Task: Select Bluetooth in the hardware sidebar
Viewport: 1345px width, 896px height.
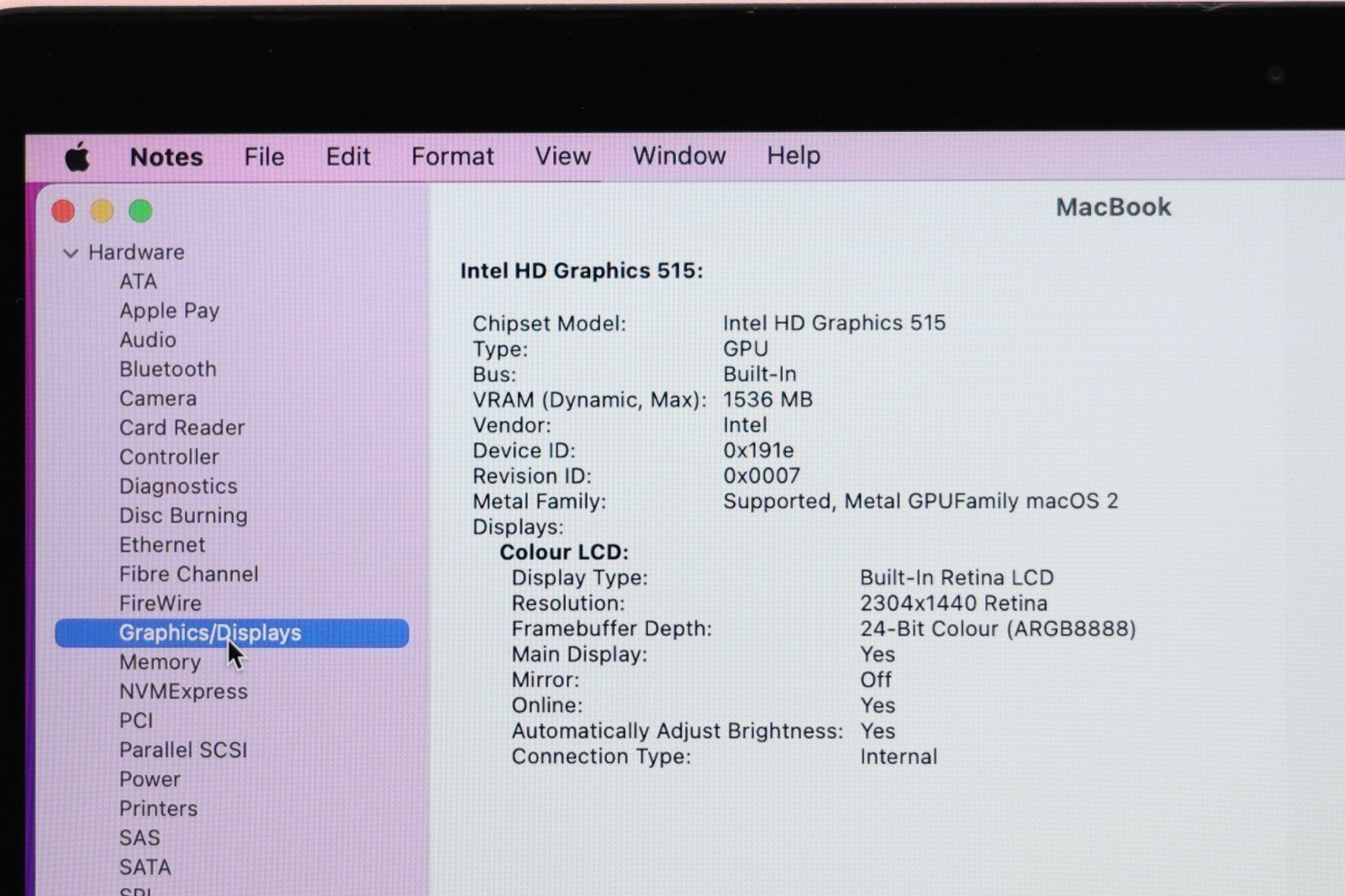Action: pos(167,370)
